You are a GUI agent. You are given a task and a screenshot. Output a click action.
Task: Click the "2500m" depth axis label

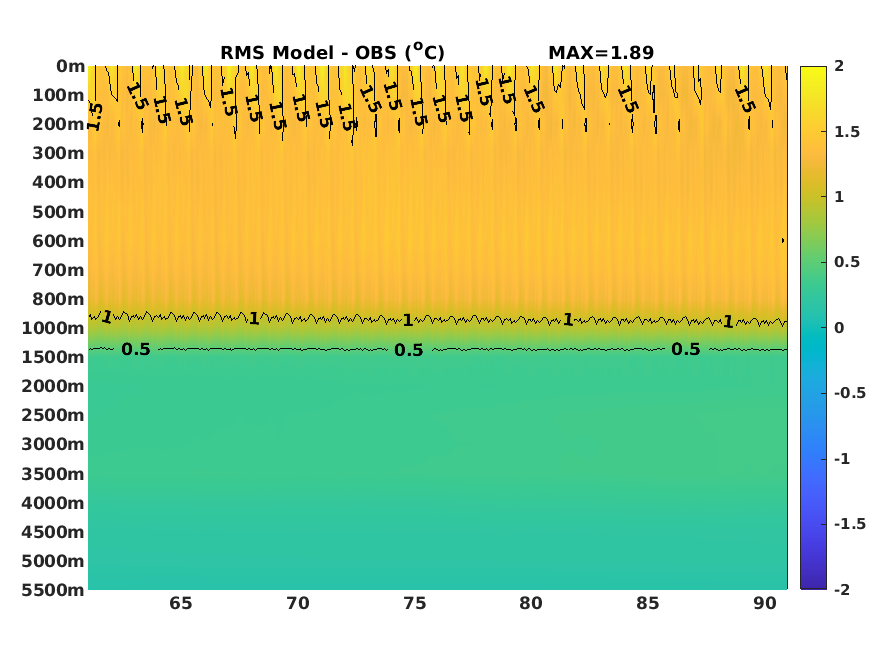(x=53, y=415)
